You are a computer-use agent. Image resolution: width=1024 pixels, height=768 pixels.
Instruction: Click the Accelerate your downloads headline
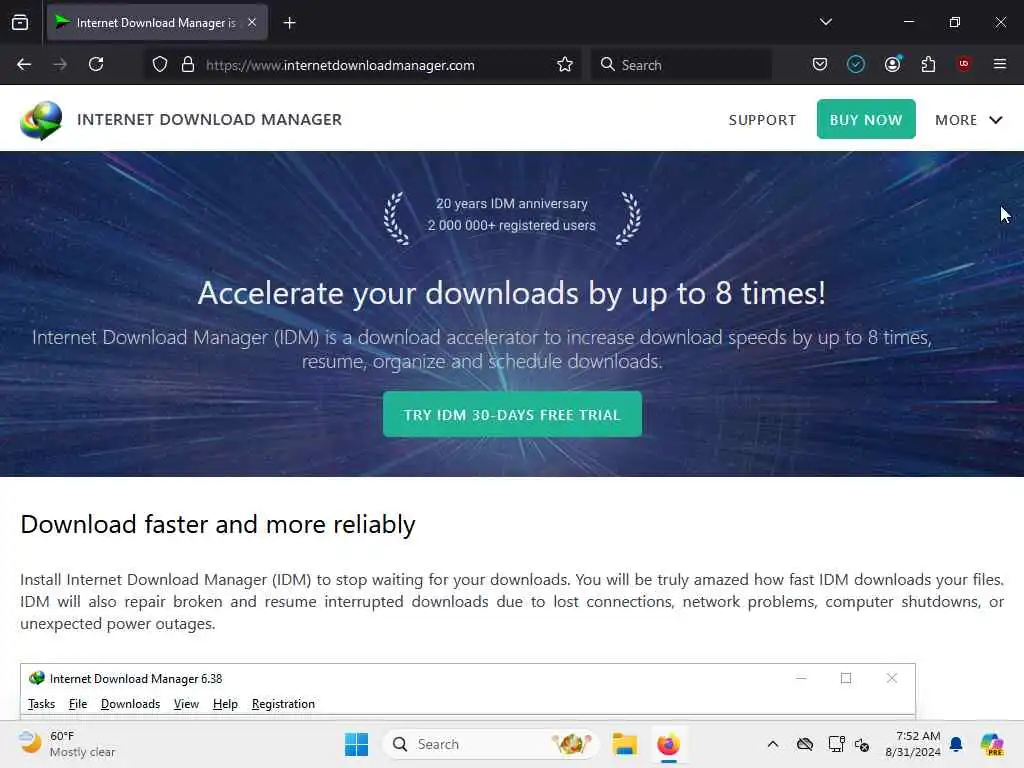[512, 293]
